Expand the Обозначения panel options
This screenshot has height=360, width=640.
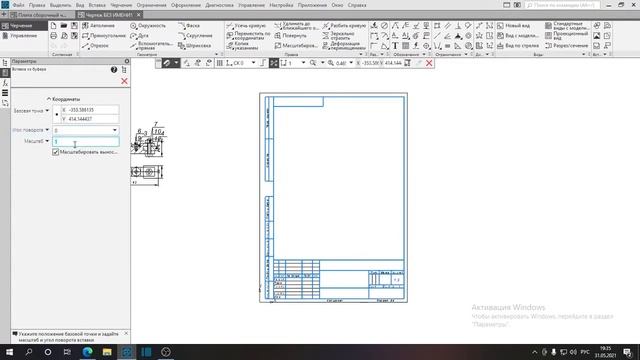(424, 54)
